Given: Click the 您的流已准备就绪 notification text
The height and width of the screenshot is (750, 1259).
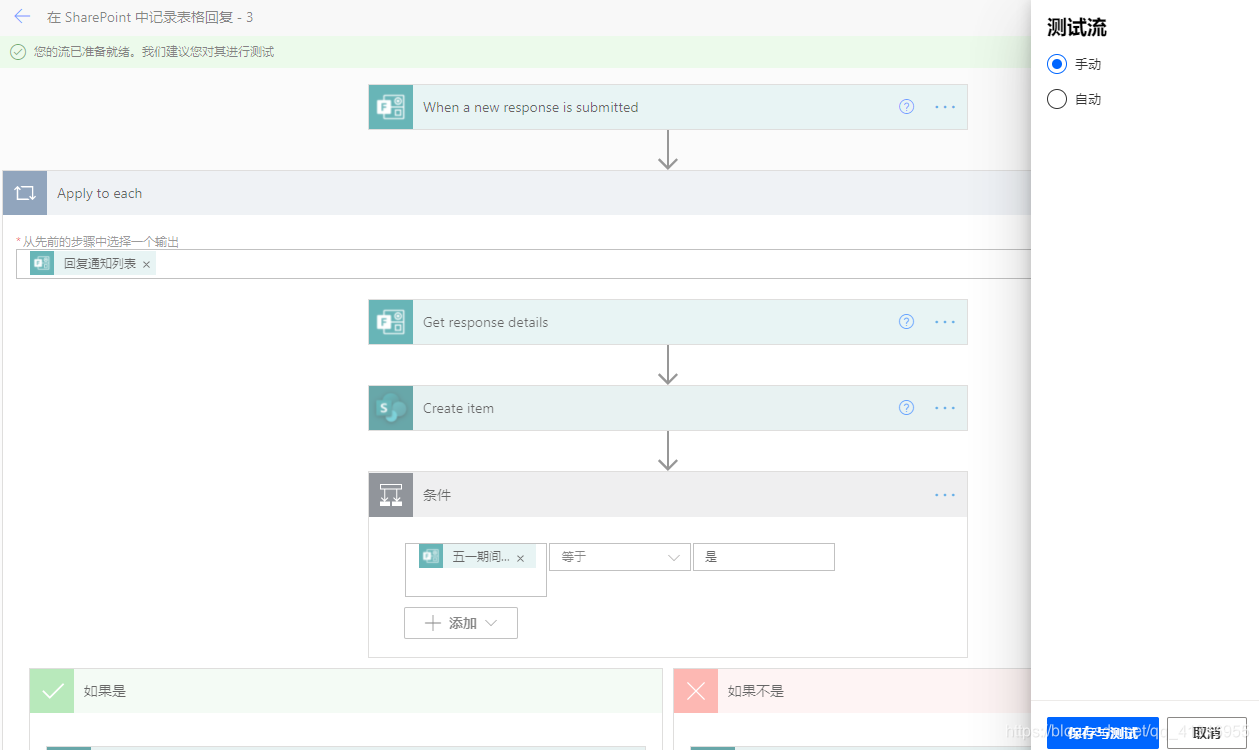Looking at the screenshot, I should pyautogui.click(x=154, y=52).
